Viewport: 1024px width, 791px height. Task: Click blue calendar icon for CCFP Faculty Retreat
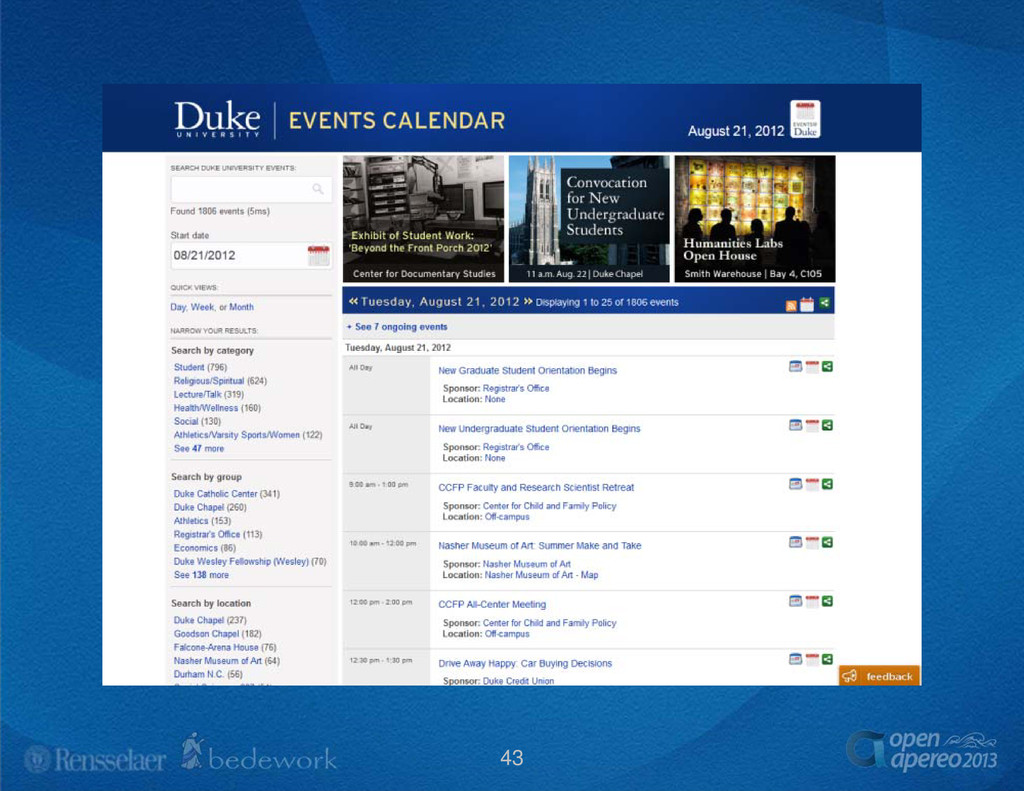click(x=795, y=484)
